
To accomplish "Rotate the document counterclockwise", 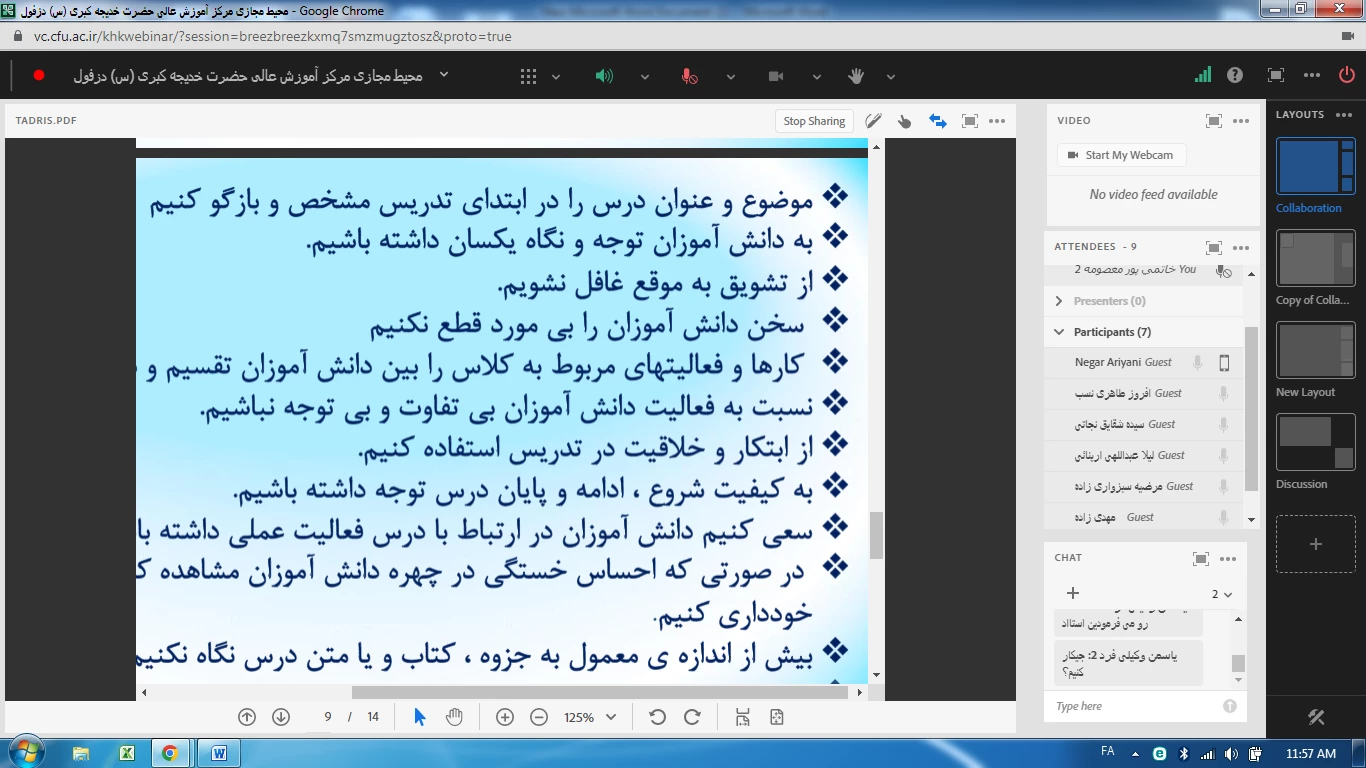I will point(657,717).
